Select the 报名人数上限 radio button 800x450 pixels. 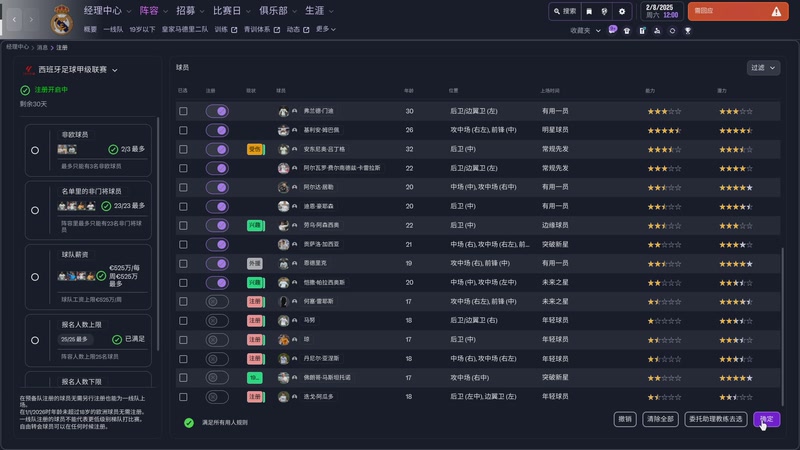pos(35,340)
